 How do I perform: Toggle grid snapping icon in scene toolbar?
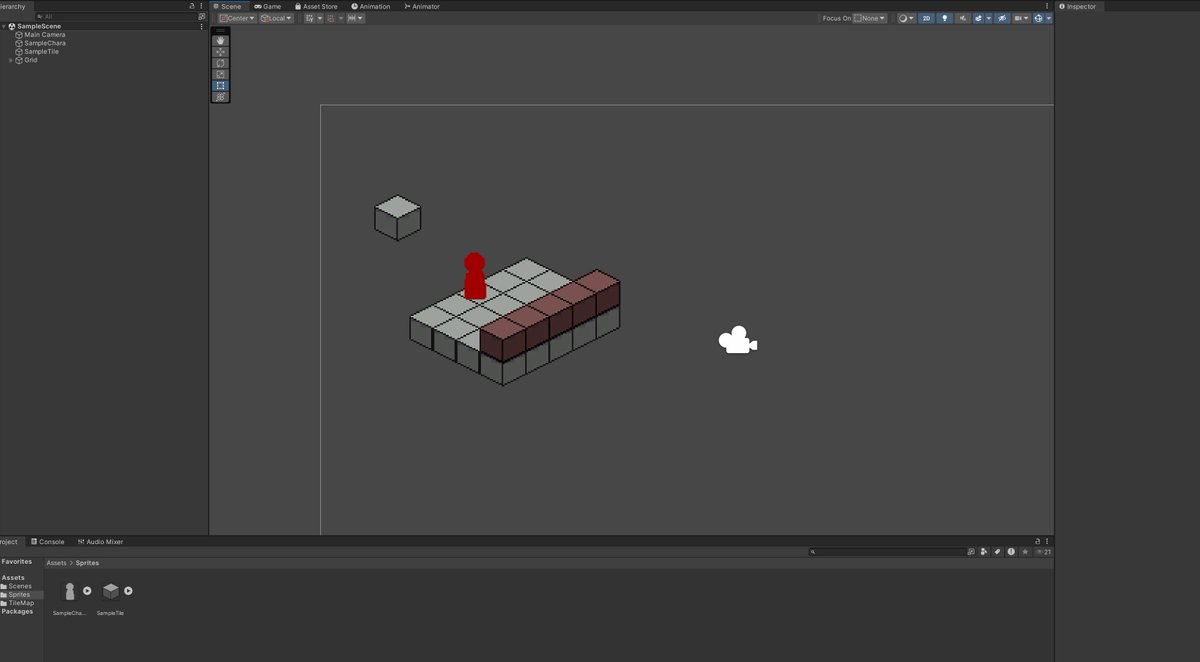click(332, 18)
